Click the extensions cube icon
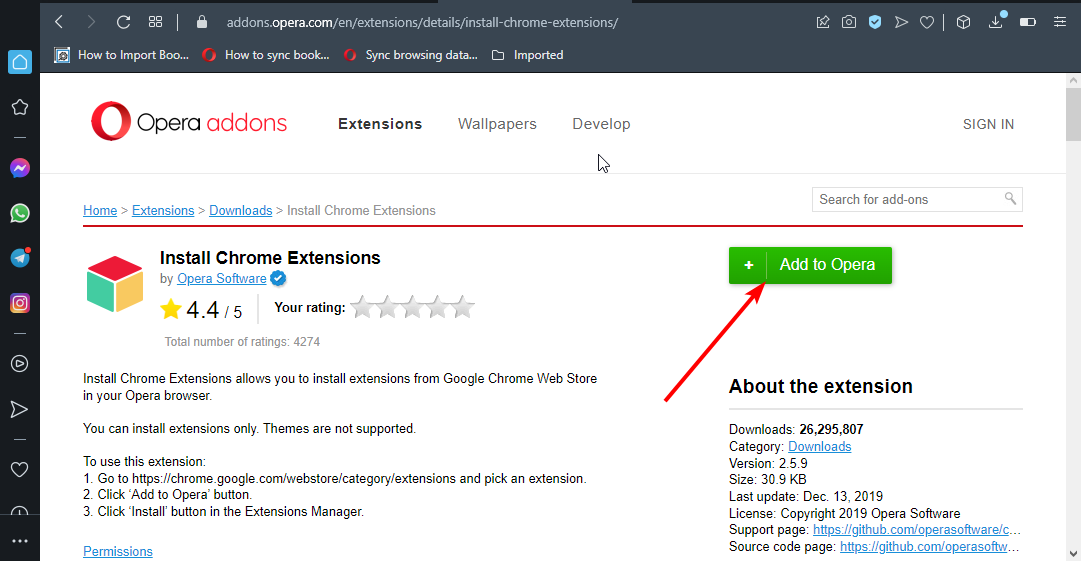This screenshot has width=1081, height=561. (x=963, y=22)
